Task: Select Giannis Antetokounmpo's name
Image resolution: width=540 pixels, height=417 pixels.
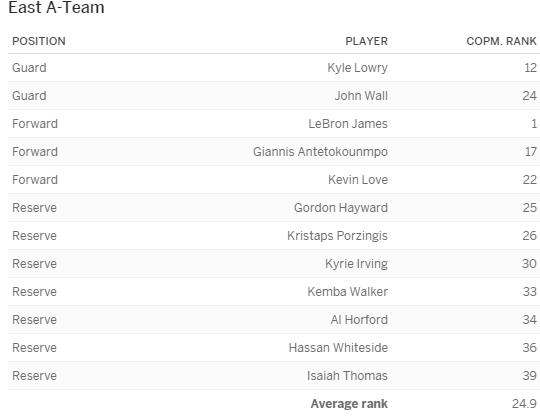Action: coord(320,152)
